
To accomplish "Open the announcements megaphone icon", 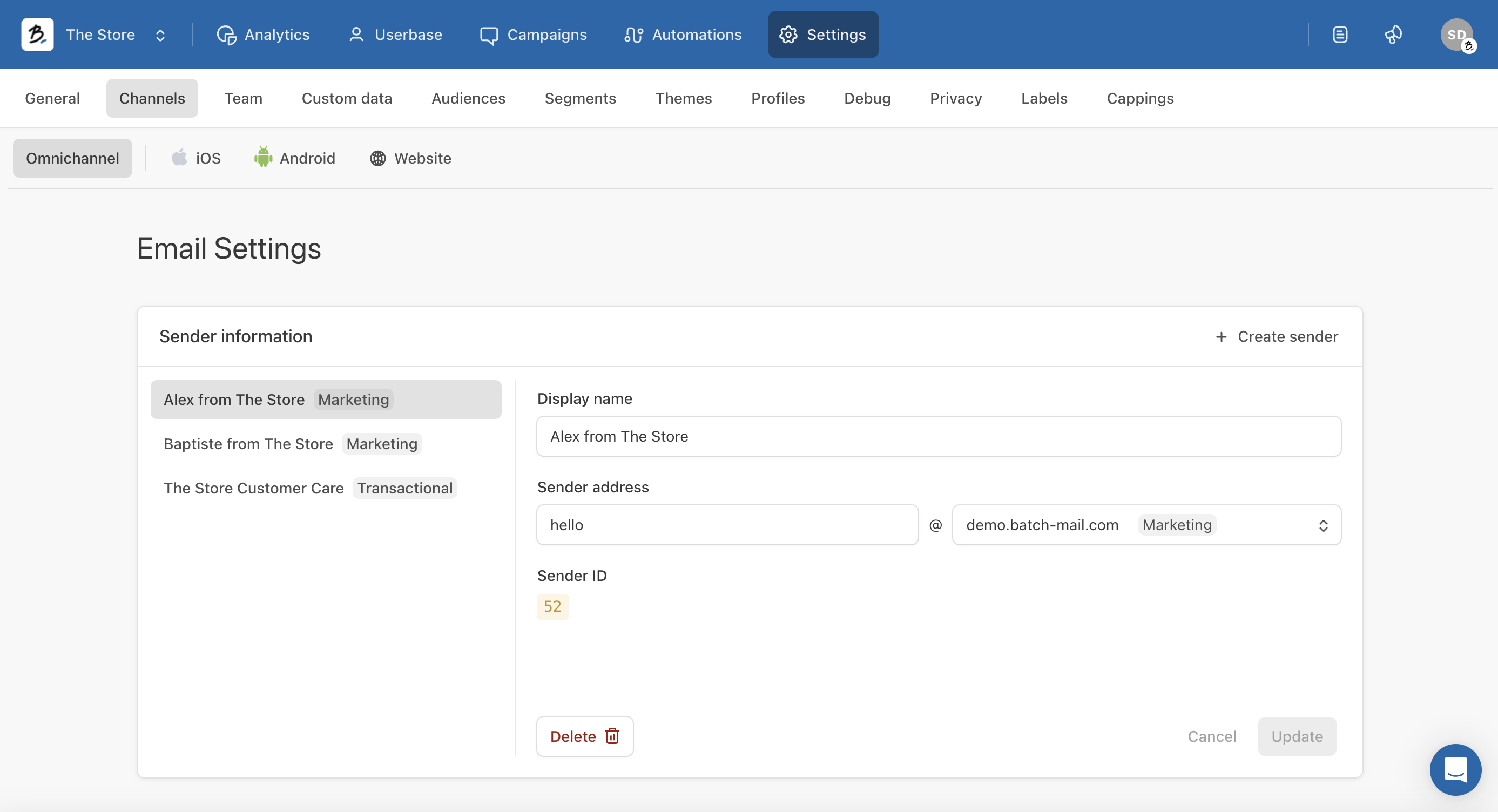I will (x=1393, y=35).
